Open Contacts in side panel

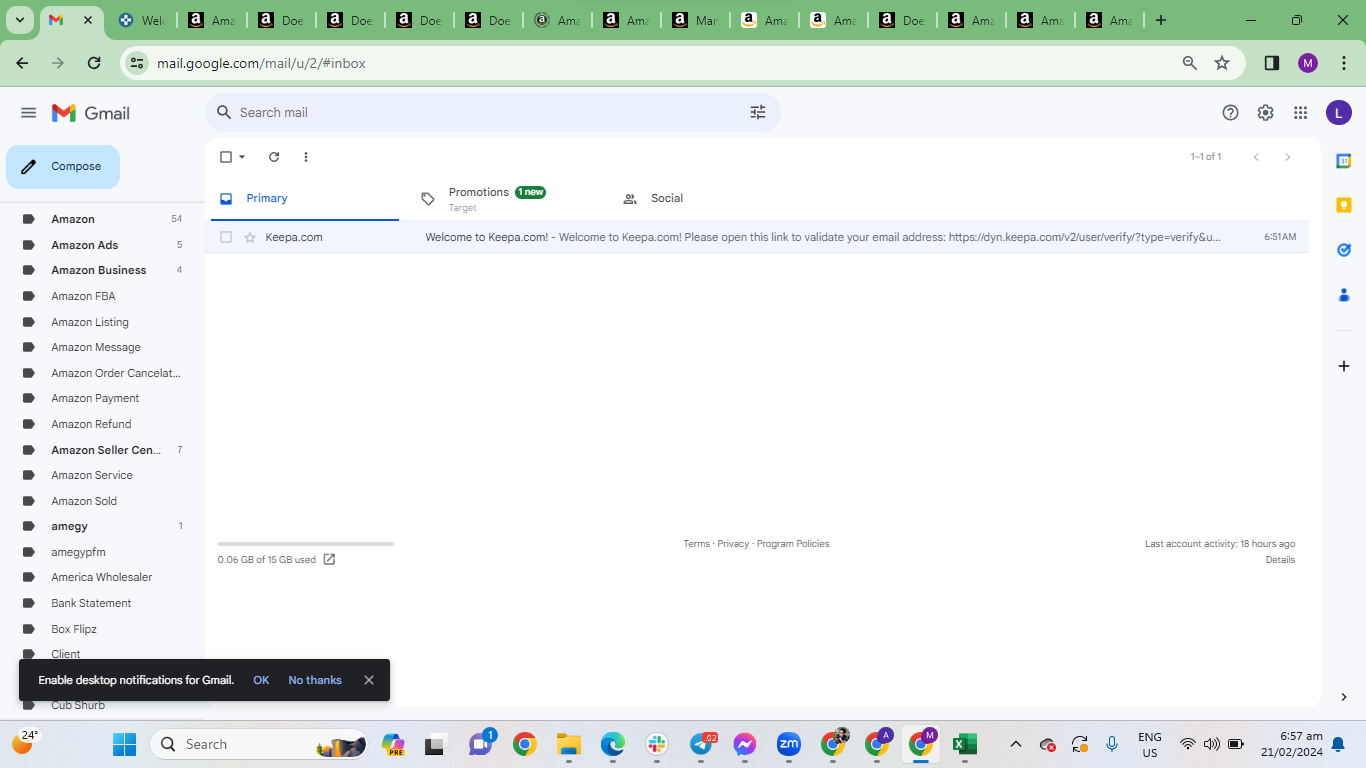(x=1344, y=295)
